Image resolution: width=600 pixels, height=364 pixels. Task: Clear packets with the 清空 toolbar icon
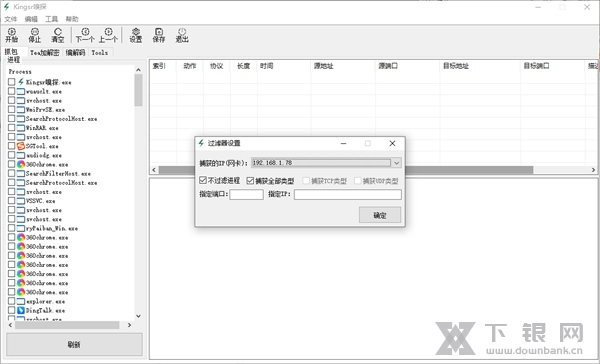(x=58, y=35)
